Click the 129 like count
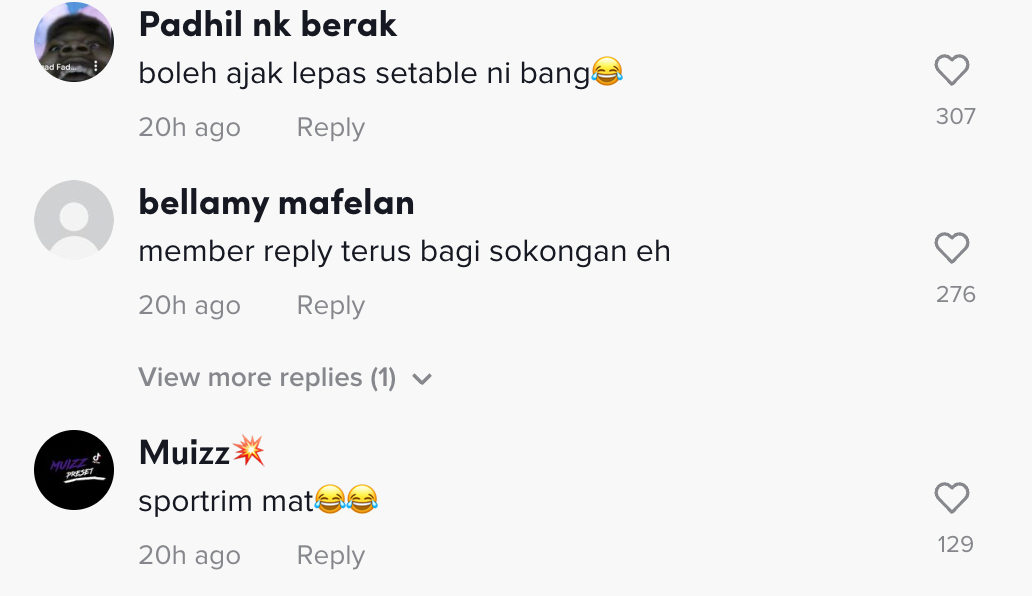 point(955,545)
